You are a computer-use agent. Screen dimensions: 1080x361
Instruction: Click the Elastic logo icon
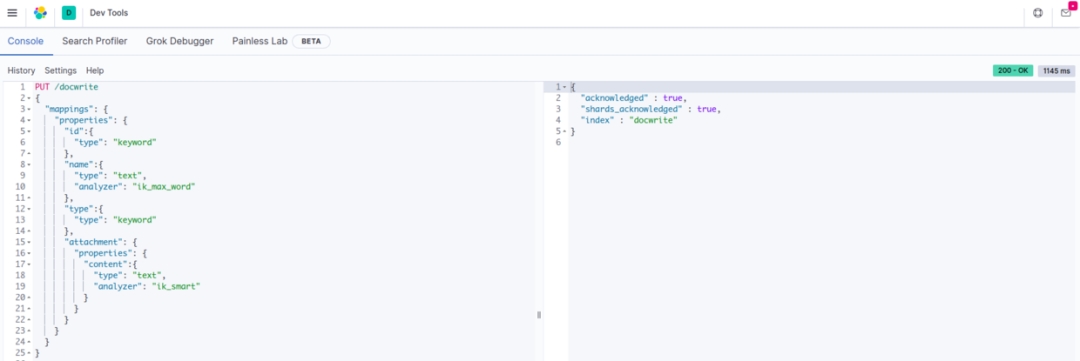click(41, 13)
